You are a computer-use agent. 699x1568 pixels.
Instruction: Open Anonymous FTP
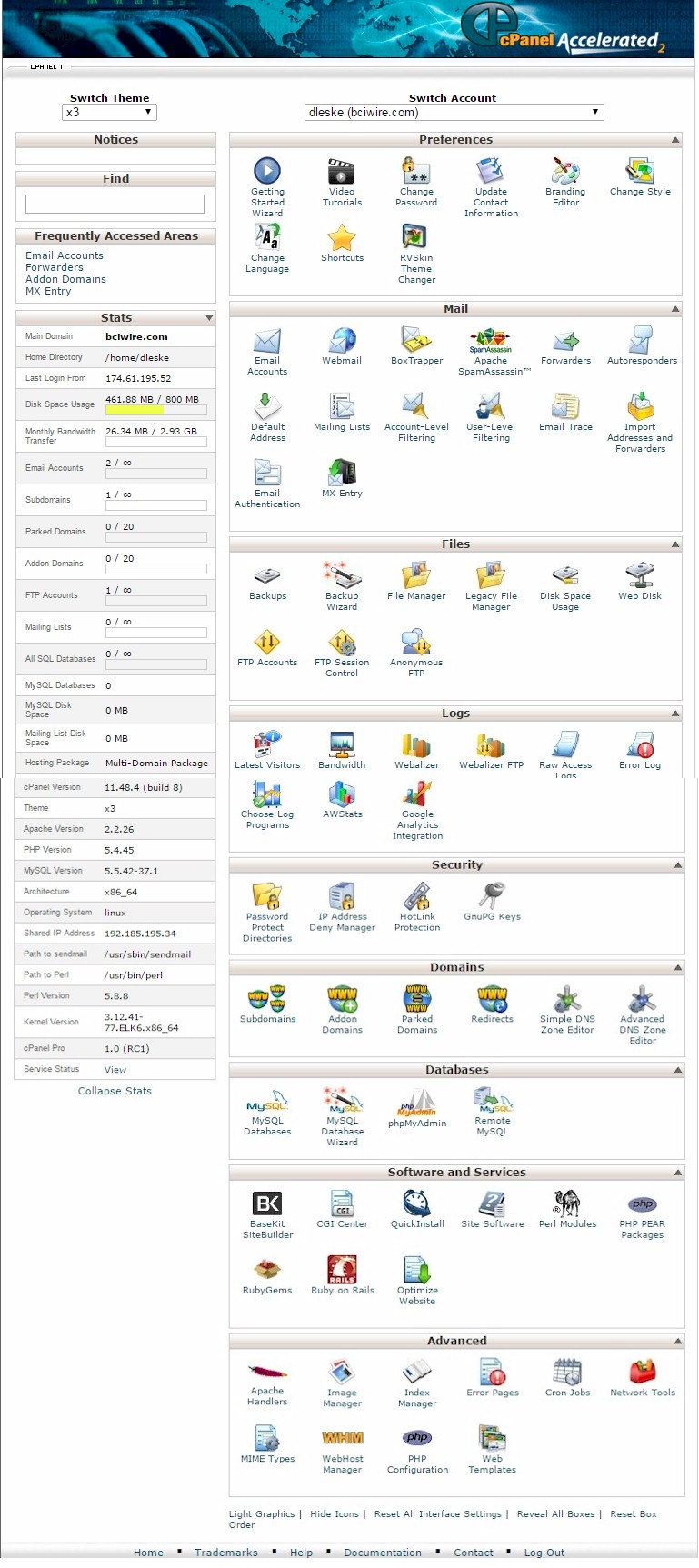click(416, 642)
